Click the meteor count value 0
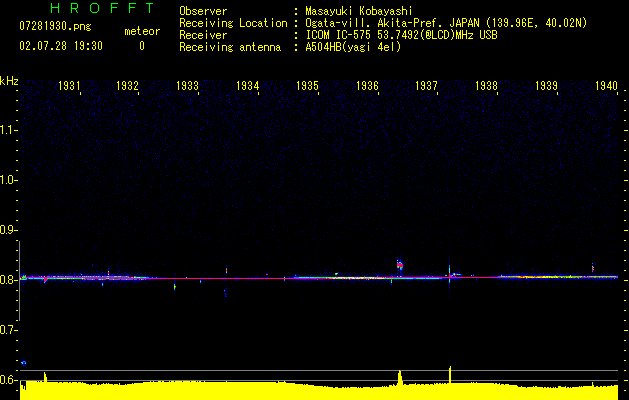This screenshot has width=629, height=400. tap(142, 46)
